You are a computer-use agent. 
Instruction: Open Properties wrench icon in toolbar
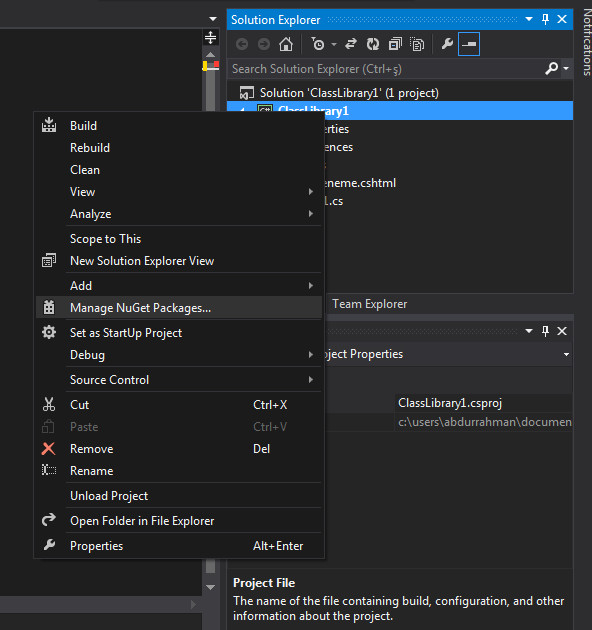(447, 44)
